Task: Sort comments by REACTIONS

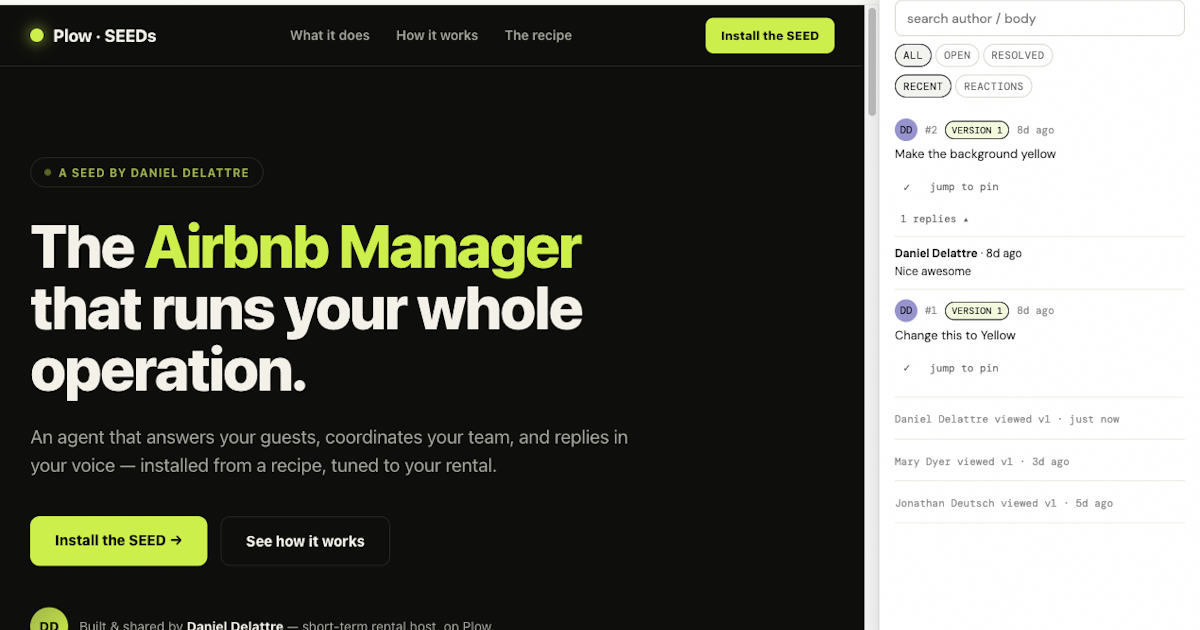Action: 993,87
